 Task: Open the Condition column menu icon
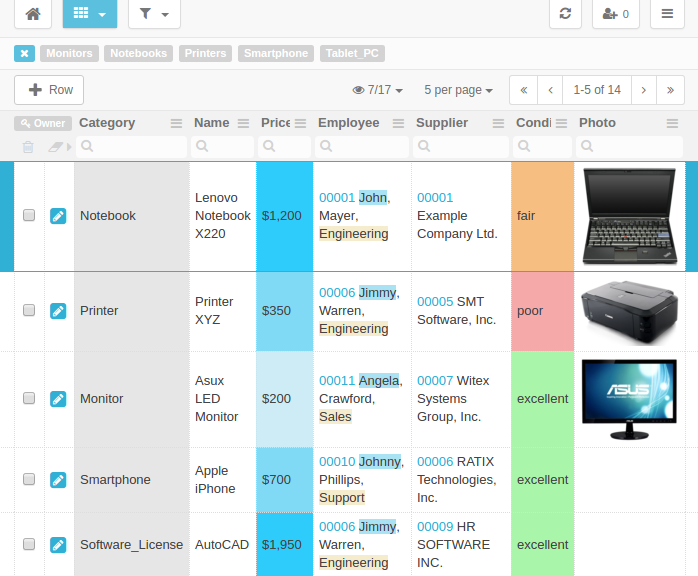point(561,123)
